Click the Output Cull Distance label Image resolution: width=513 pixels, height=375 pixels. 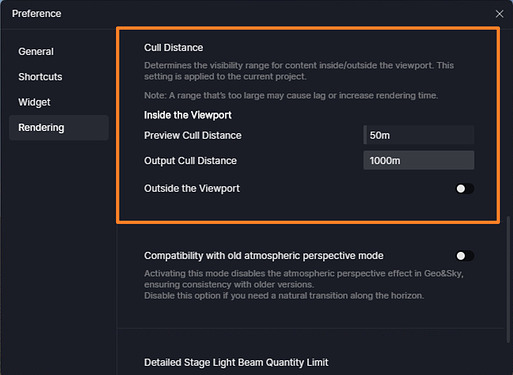point(190,161)
